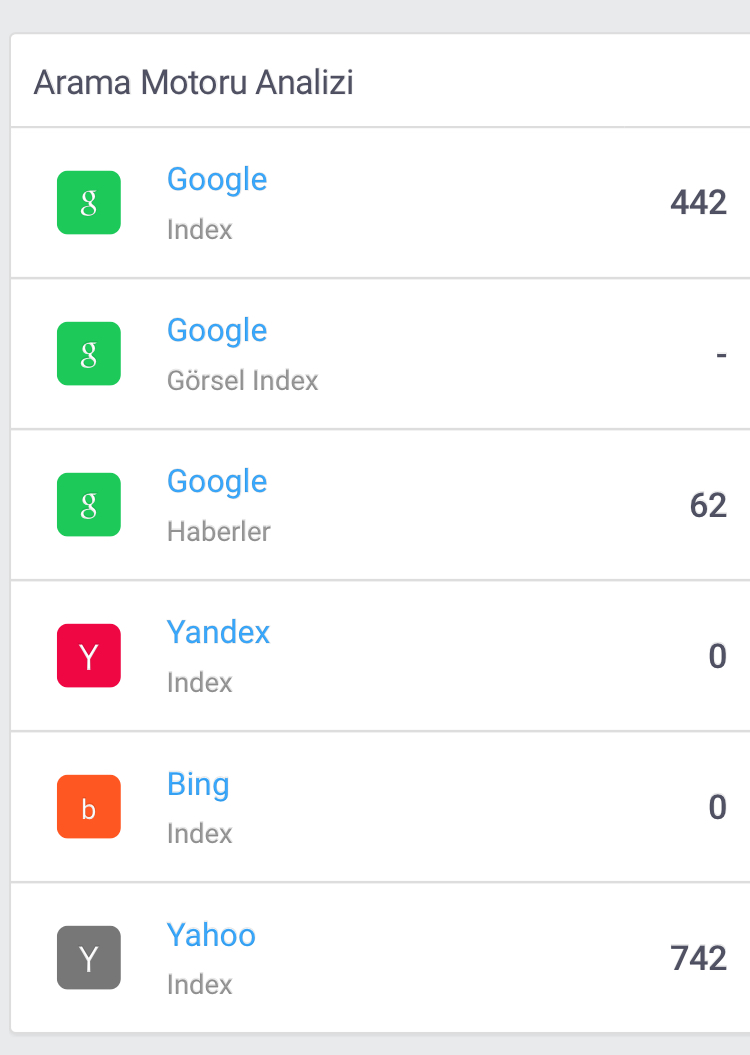Click the Haberler count 62

tap(708, 505)
